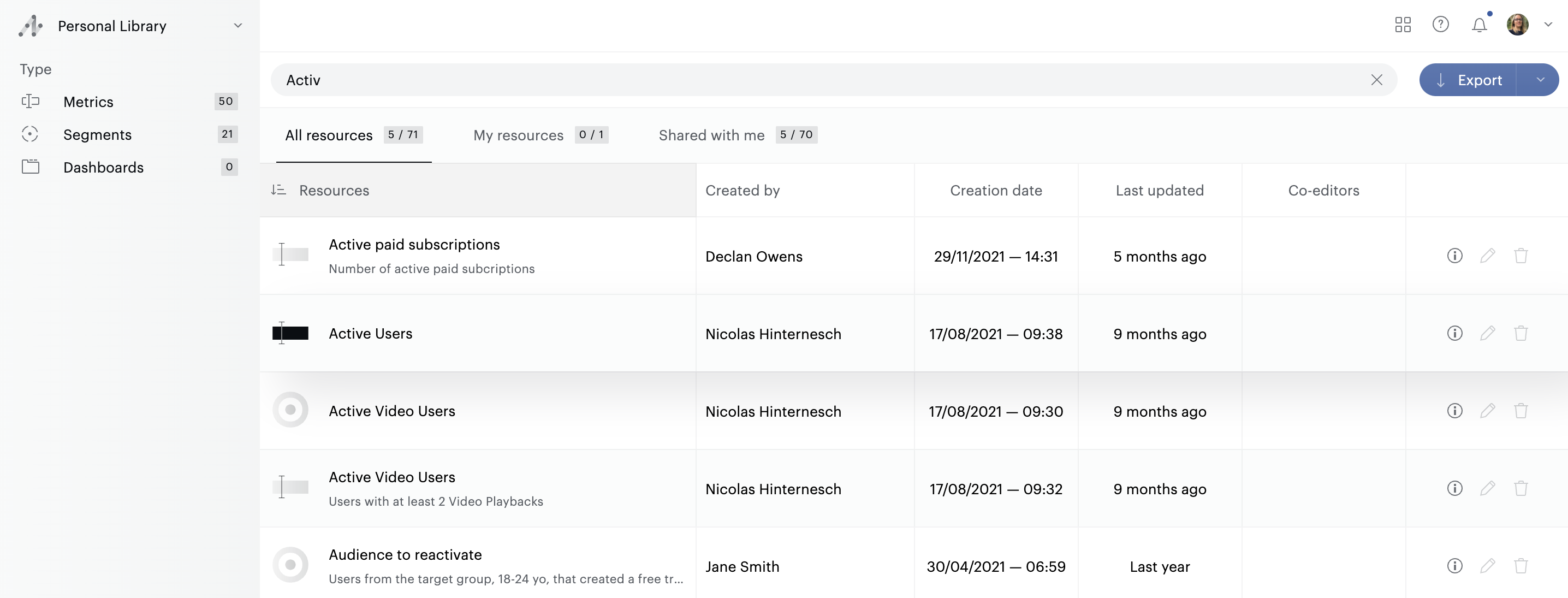This screenshot has height=598, width=1568.
Task: Open the notifications bell
Action: click(1479, 25)
